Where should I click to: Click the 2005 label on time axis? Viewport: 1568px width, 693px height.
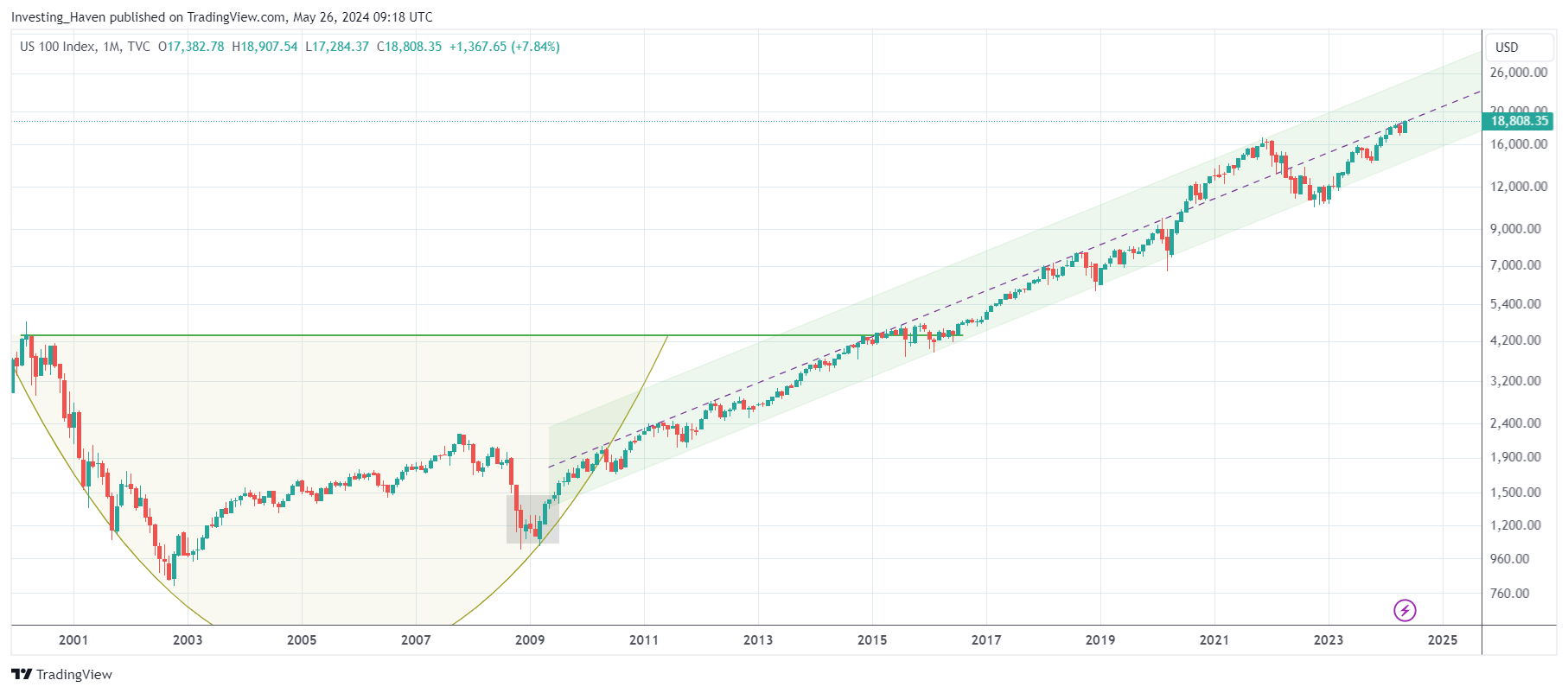[x=302, y=640]
